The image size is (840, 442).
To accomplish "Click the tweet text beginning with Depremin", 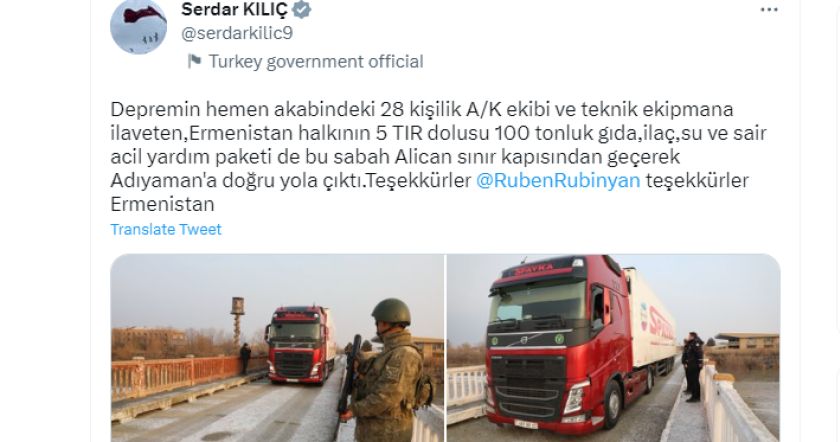I will [x=438, y=156].
